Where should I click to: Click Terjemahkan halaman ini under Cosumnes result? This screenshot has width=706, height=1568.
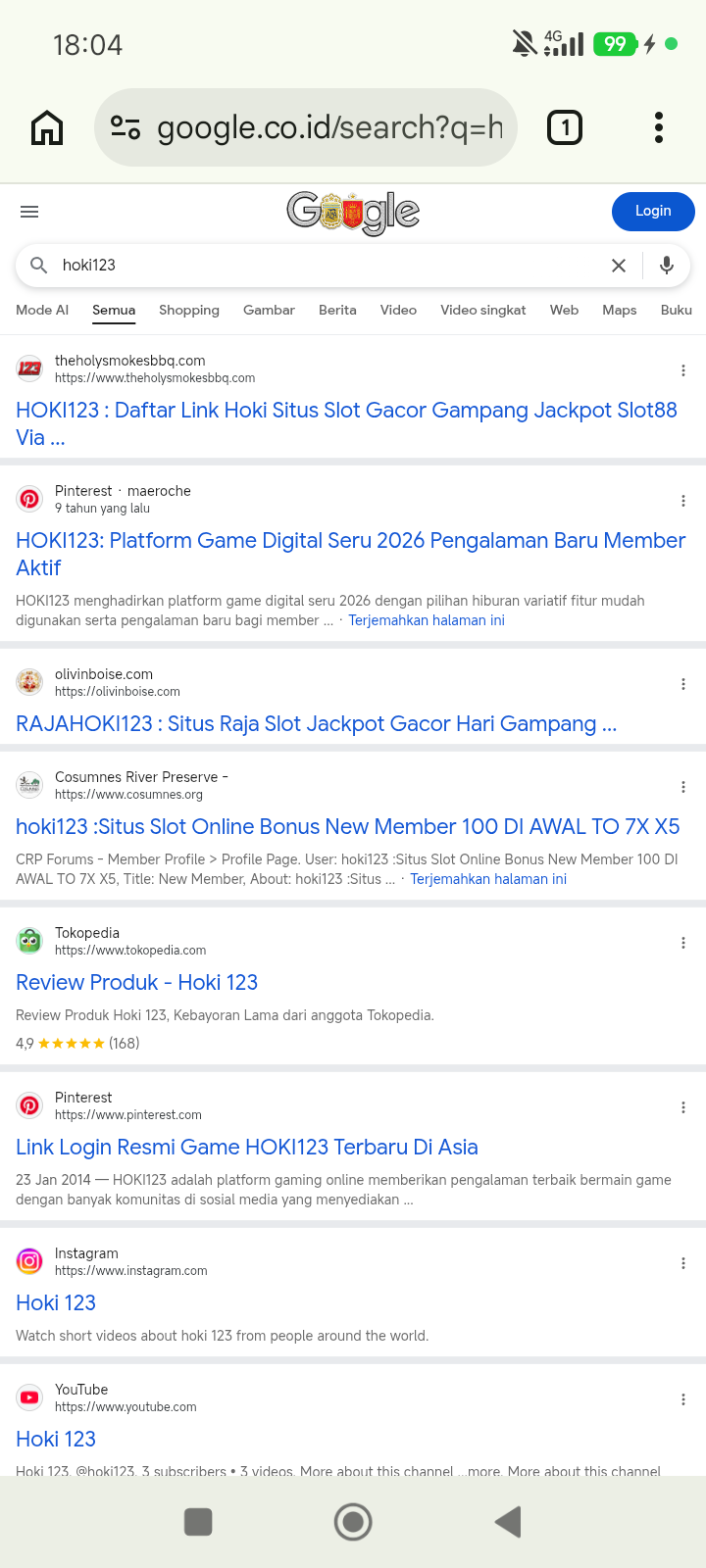pyautogui.click(x=488, y=879)
